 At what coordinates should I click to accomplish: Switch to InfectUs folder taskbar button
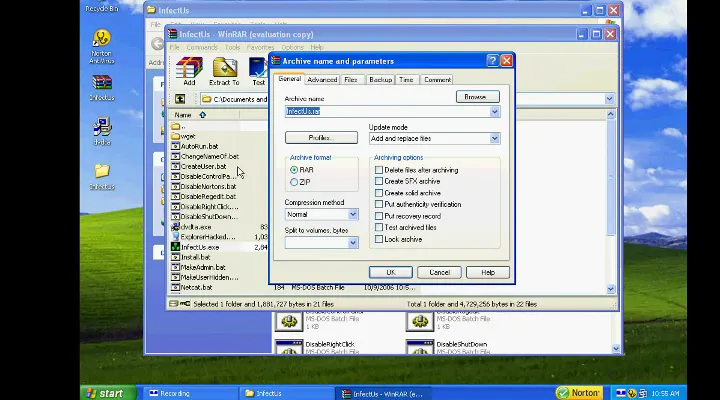(x=286, y=393)
